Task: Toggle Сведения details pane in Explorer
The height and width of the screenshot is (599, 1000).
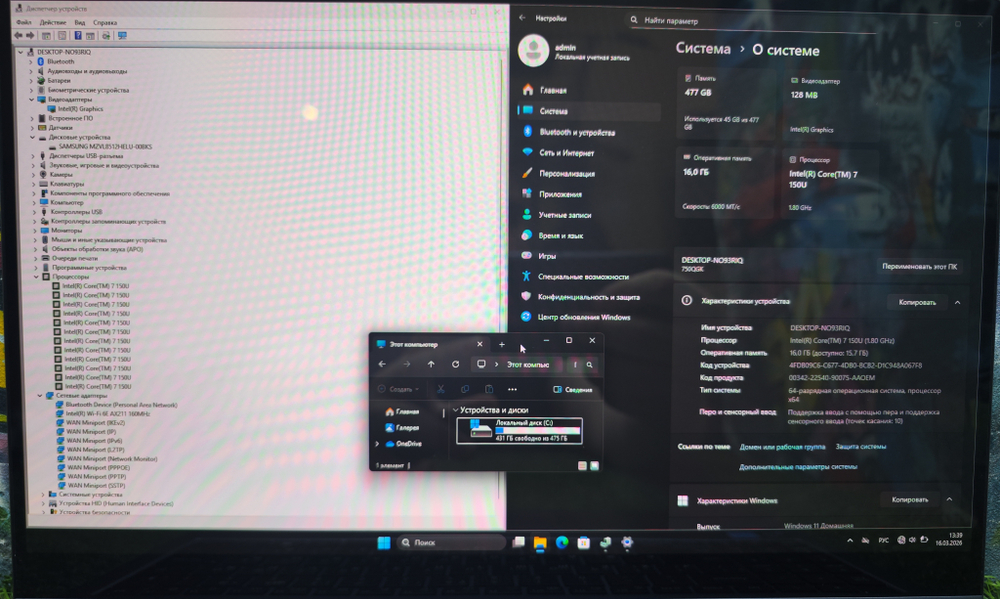Action: 573,389
